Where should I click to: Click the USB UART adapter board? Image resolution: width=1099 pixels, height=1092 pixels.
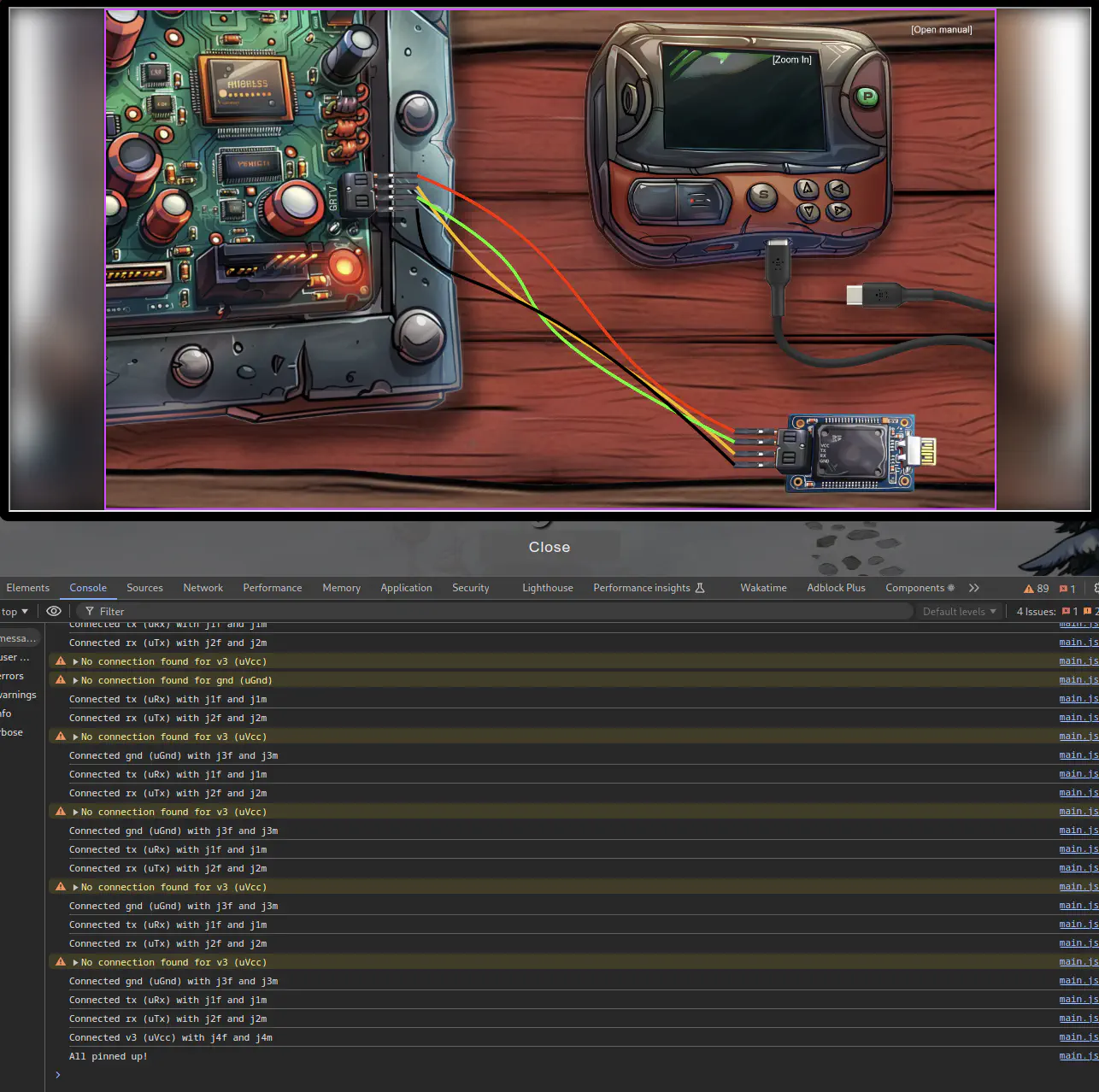point(851,453)
